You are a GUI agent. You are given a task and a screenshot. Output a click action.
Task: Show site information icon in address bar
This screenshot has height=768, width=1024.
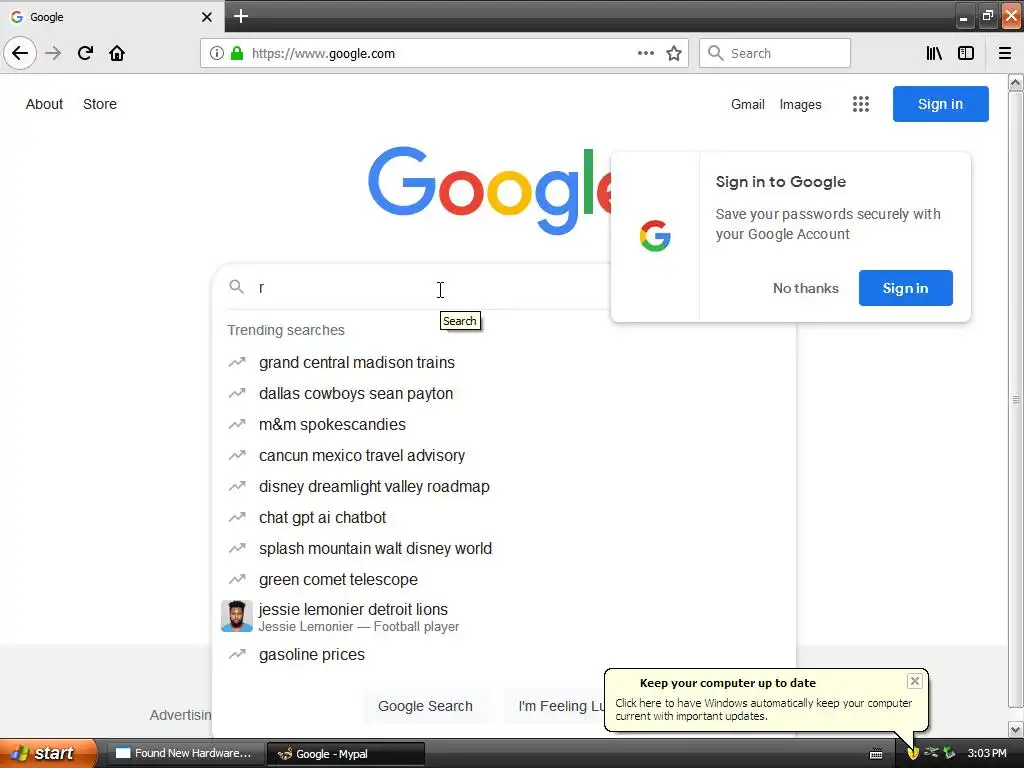(x=217, y=54)
